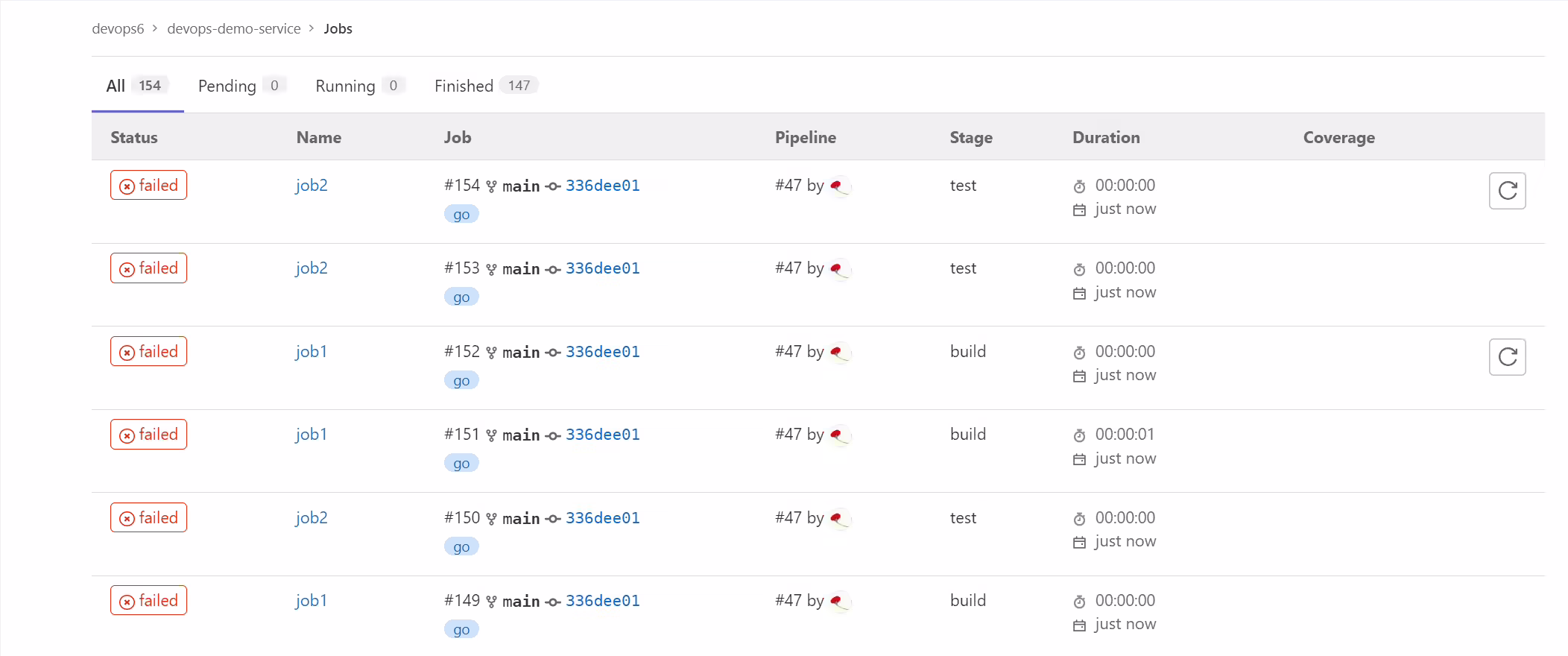The width and height of the screenshot is (1568, 656).
Task: Open pipeline #47 link in job #152 row
Action: pos(788,352)
